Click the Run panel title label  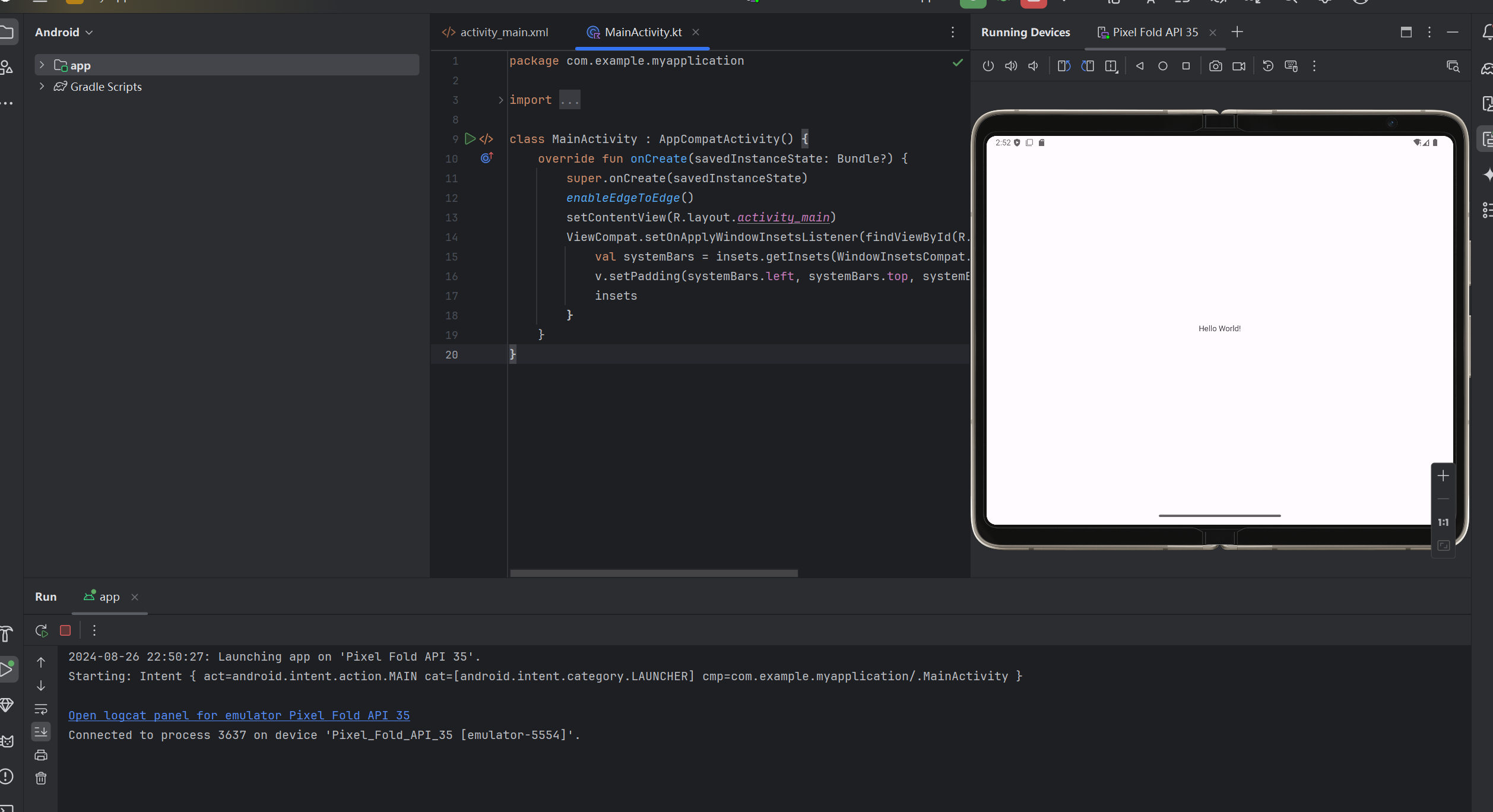pos(46,597)
